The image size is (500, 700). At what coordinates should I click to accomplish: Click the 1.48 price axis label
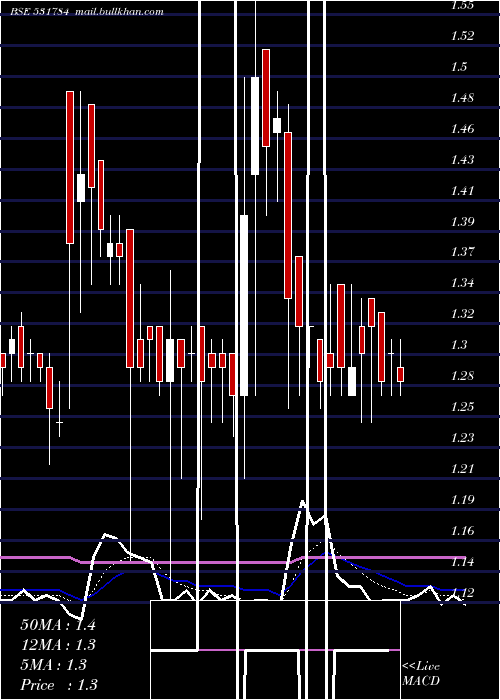pyautogui.click(x=462, y=98)
